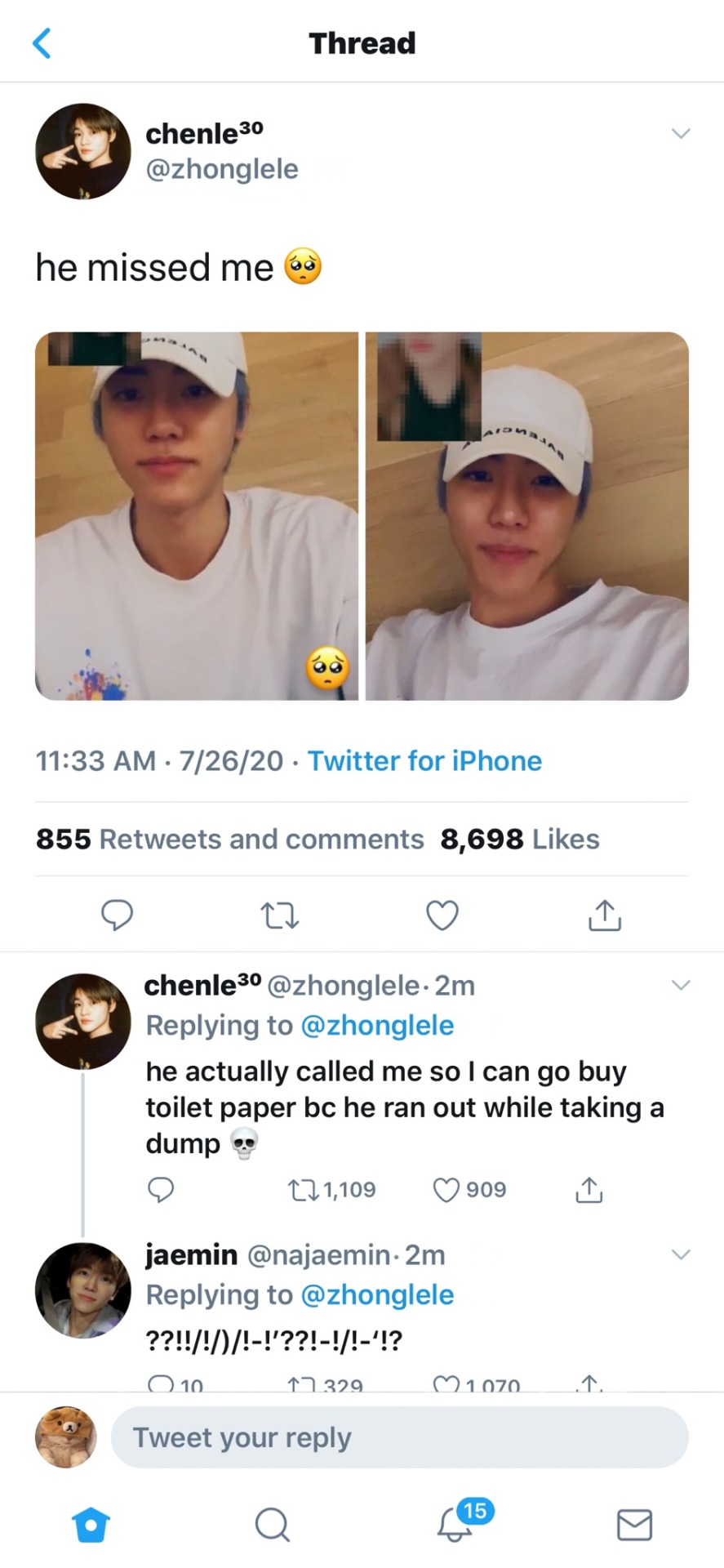This screenshot has height=1568, width=724.
Task: Open notifications bell with 15 badge
Action: 455,1524
